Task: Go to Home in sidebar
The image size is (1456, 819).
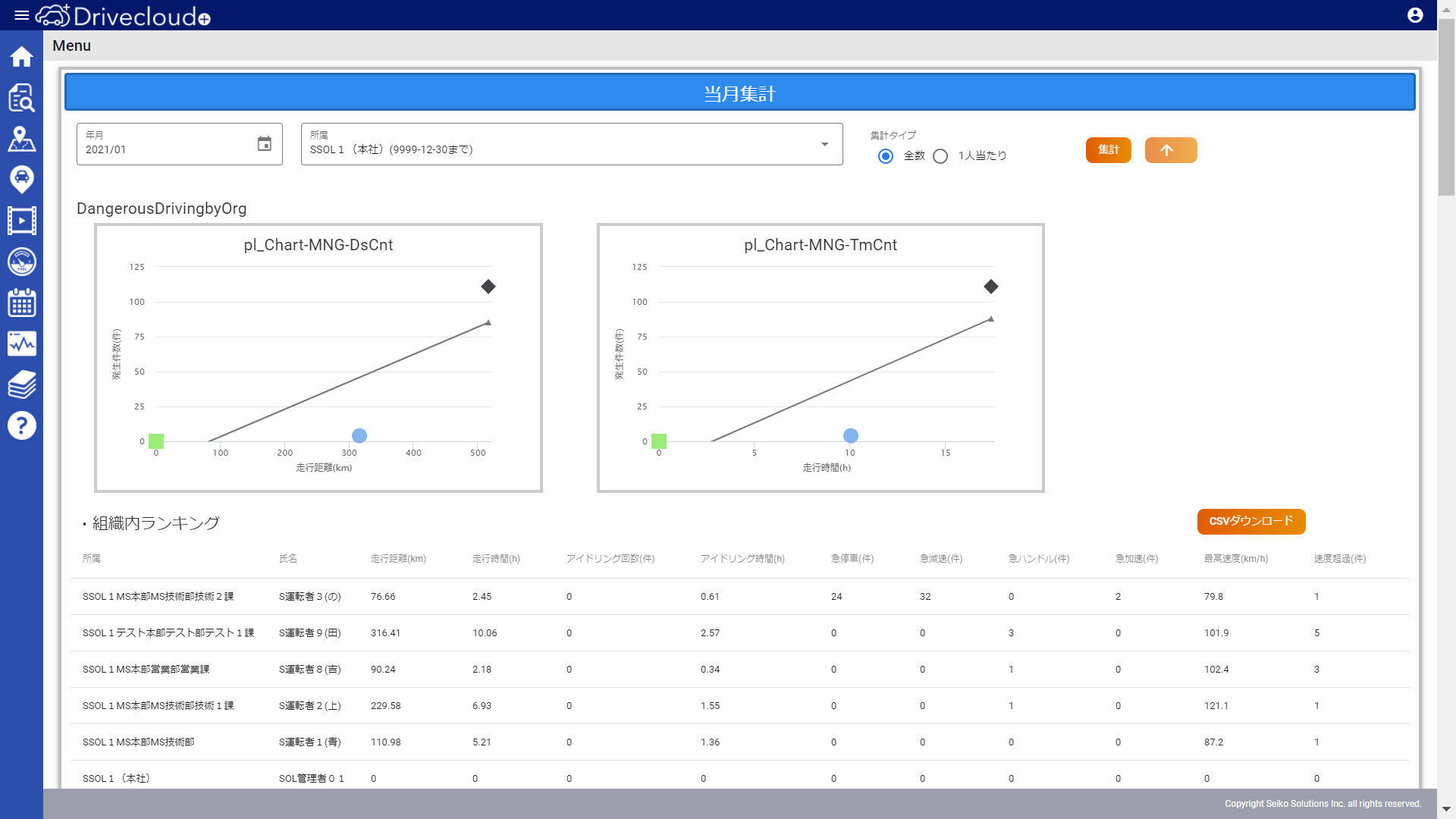Action: [21, 56]
